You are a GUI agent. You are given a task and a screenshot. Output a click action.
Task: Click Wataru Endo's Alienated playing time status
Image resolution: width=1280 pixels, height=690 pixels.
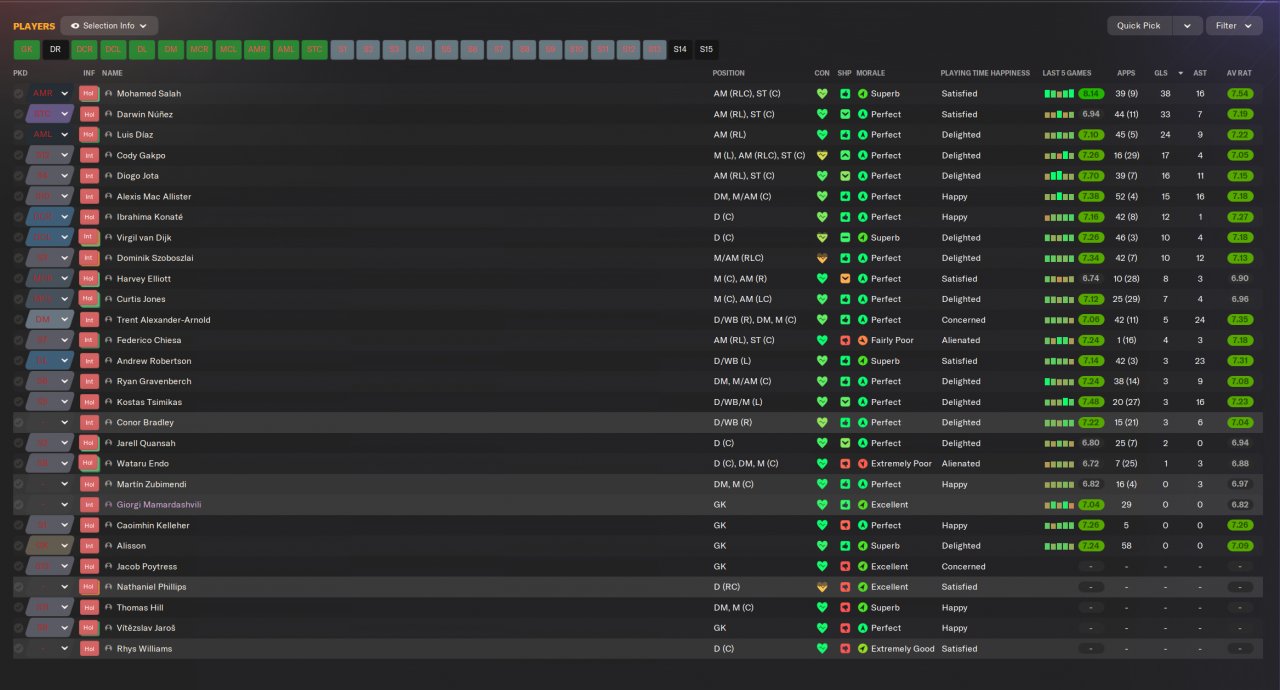961,464
